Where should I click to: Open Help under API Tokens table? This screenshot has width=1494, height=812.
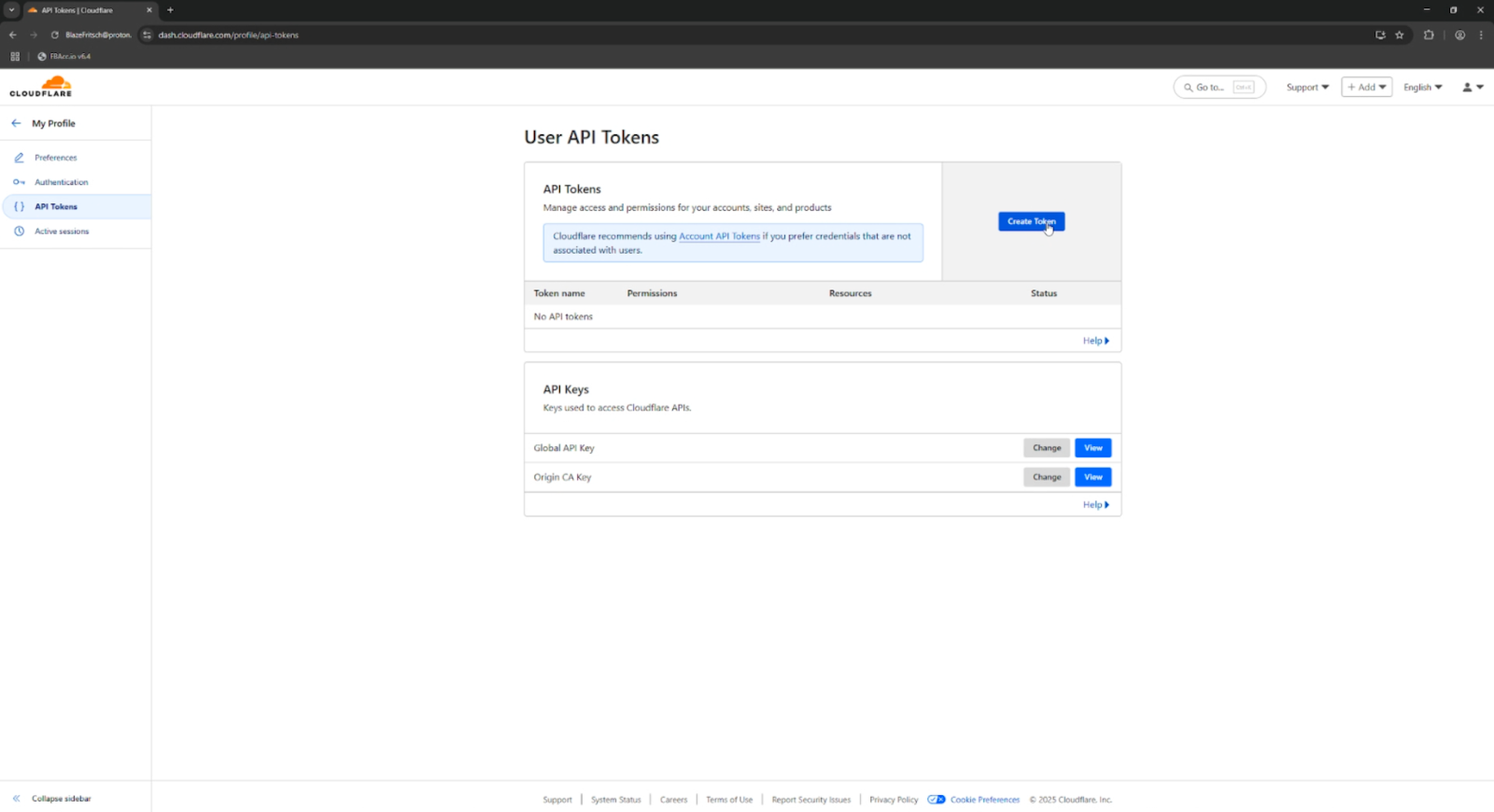coord(1096,341)
